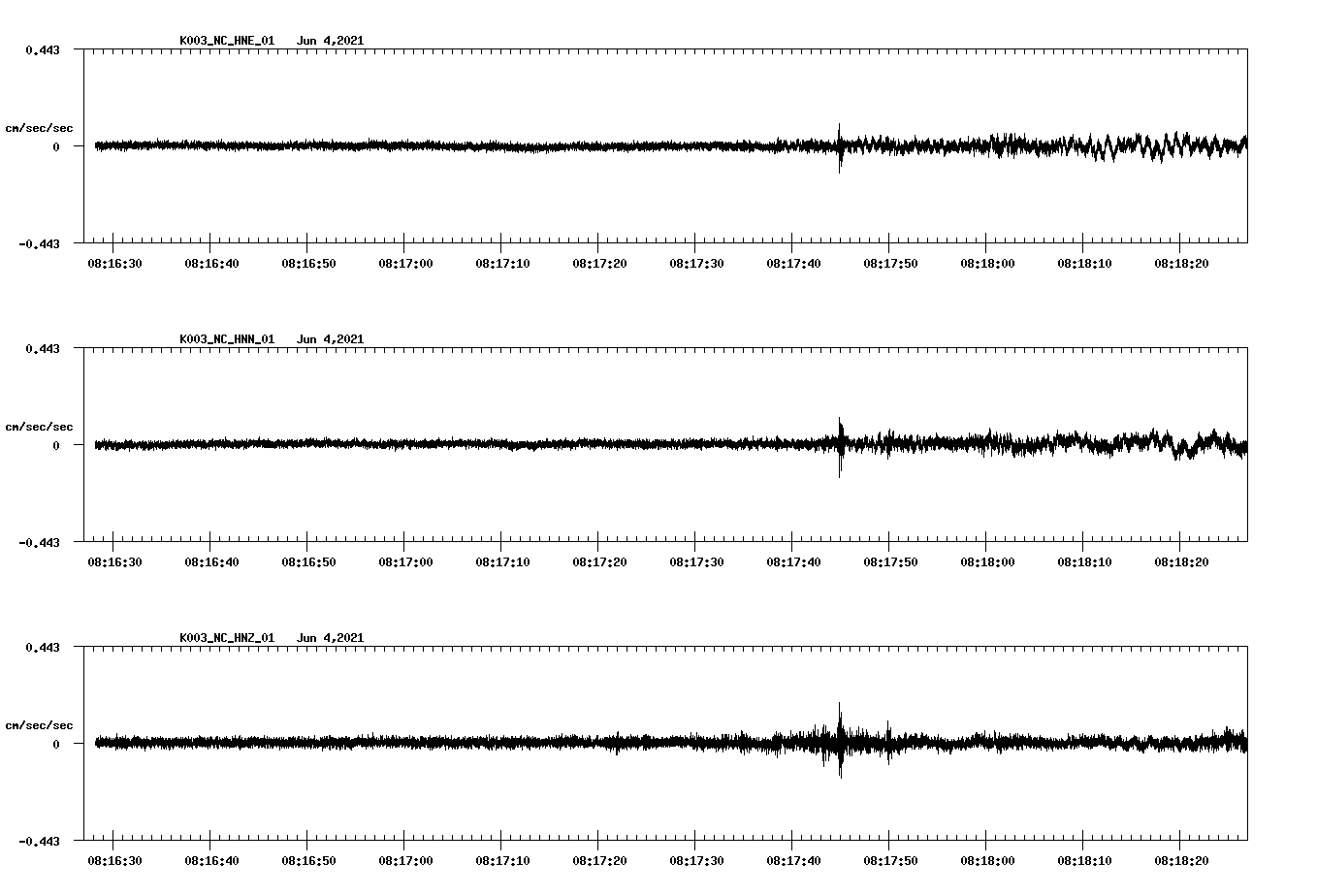
Task: Click the cm/sec/sec unit label on the HNN plot
Action: (40, 427)
